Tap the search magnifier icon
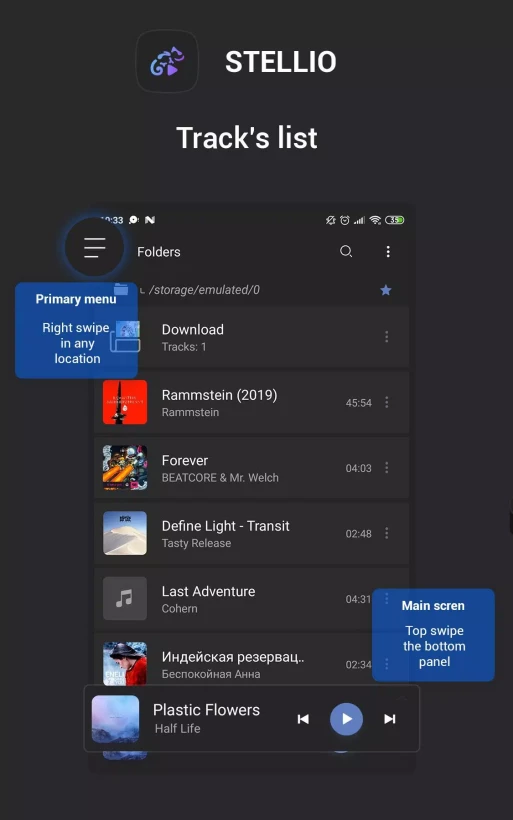This screenshot has height=820, width=513. pos(346,252)
